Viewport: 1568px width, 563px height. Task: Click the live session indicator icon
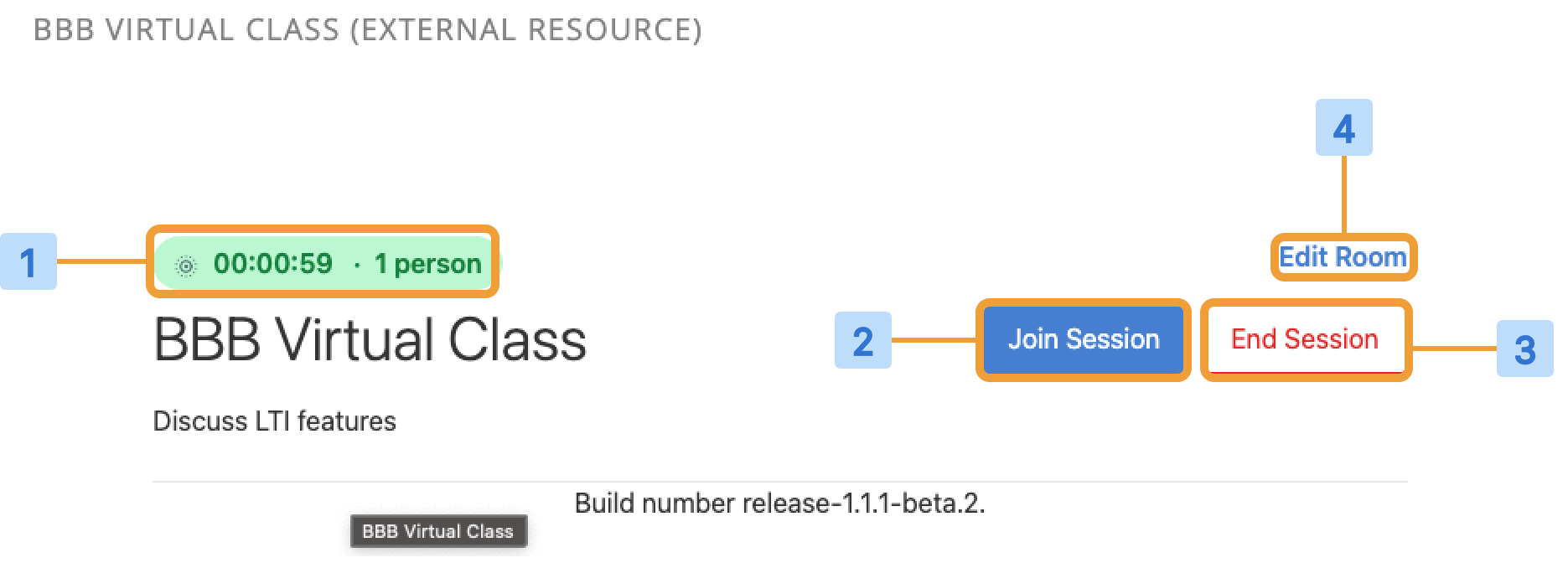pos(186,266)
